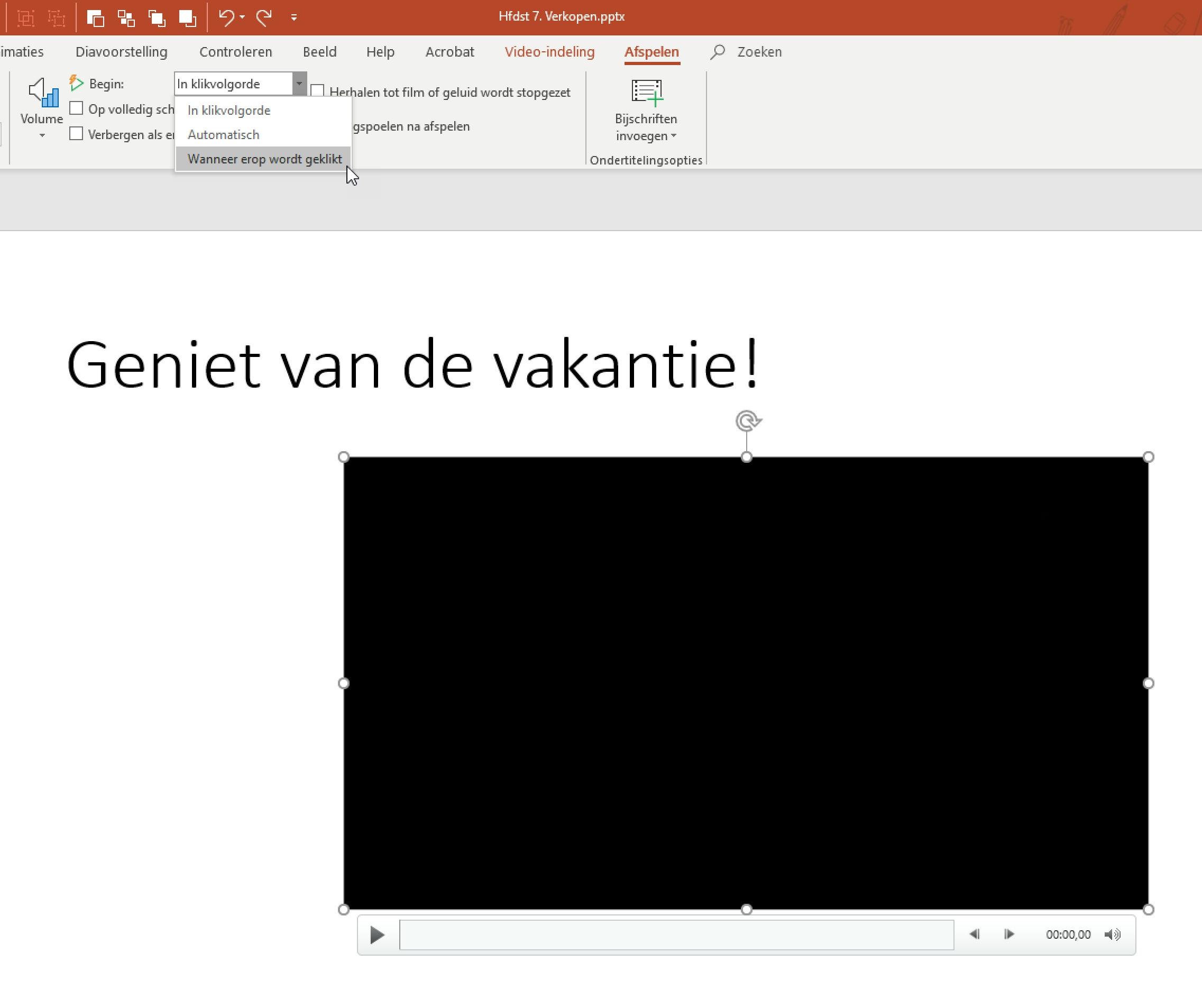Click the video seek progress bar
Screen dimensions: 1202x1008
pyautogui.click(x=676, y=934)
